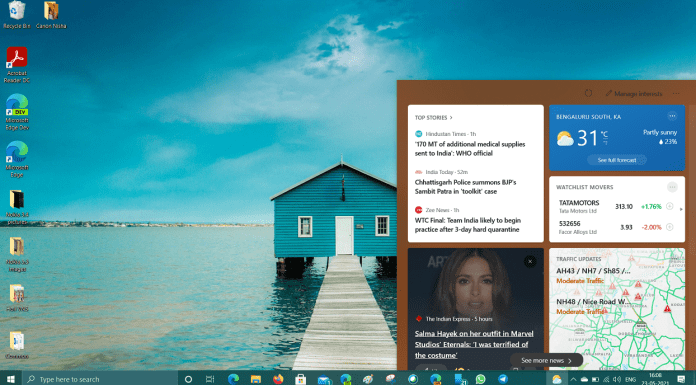Viewport: 696px width, 385px height.
Task: Open more options on Bengaluru weather card
Action: pos(672,116)
